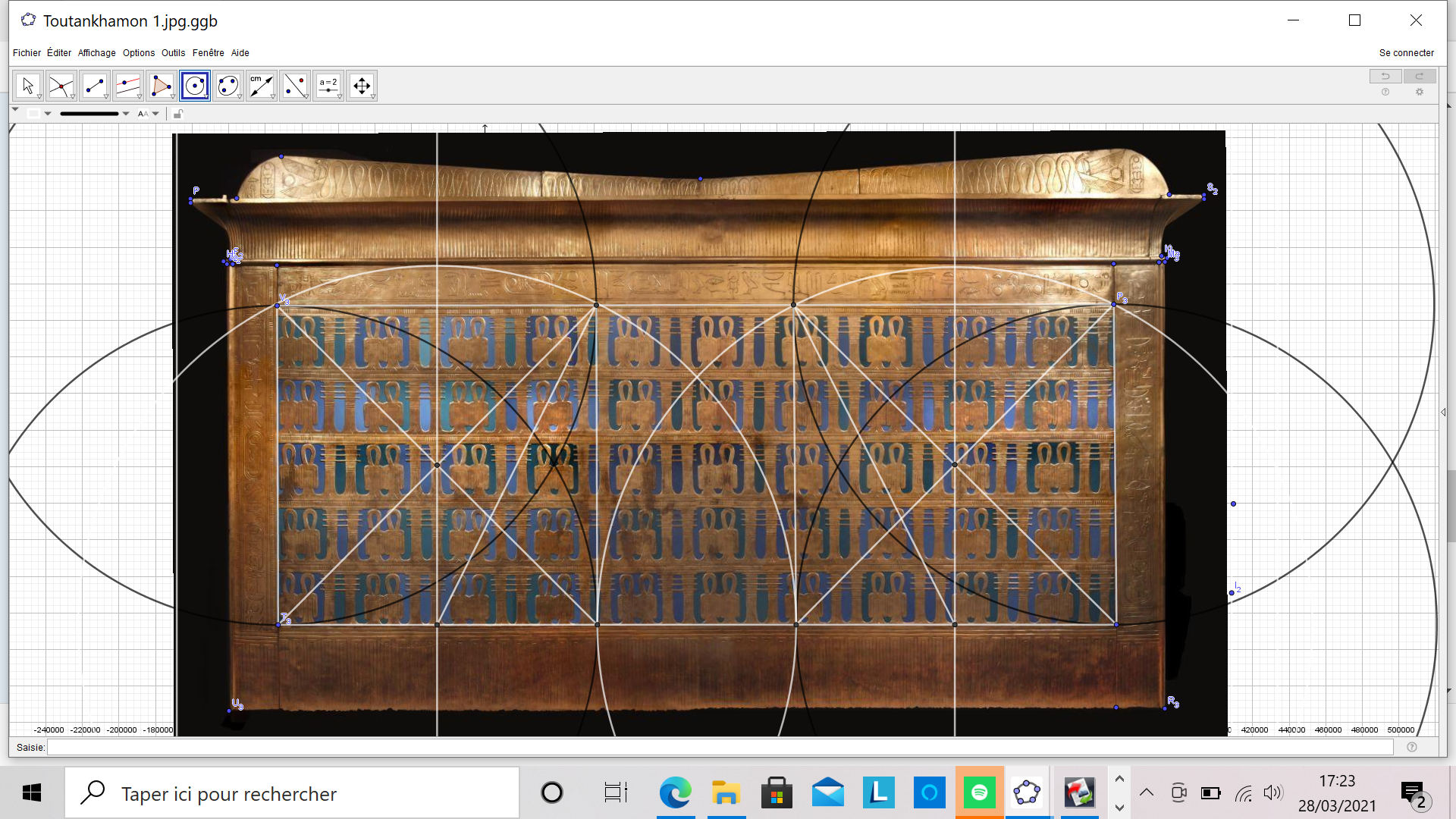Toggle the lock object padlock
This screenshot has height=819, width=1456.
click(178, 114)
